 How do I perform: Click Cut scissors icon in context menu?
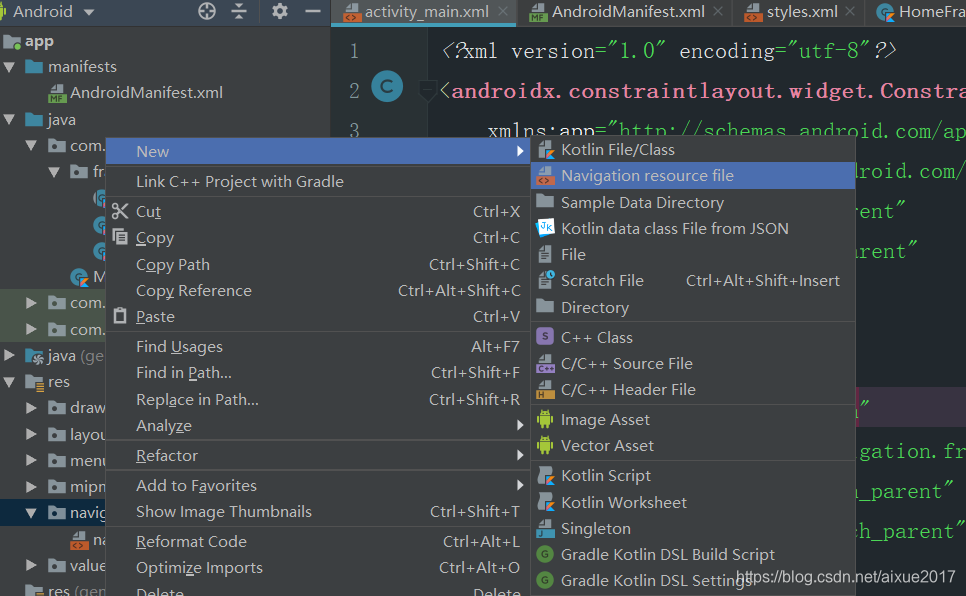[120, 211]
